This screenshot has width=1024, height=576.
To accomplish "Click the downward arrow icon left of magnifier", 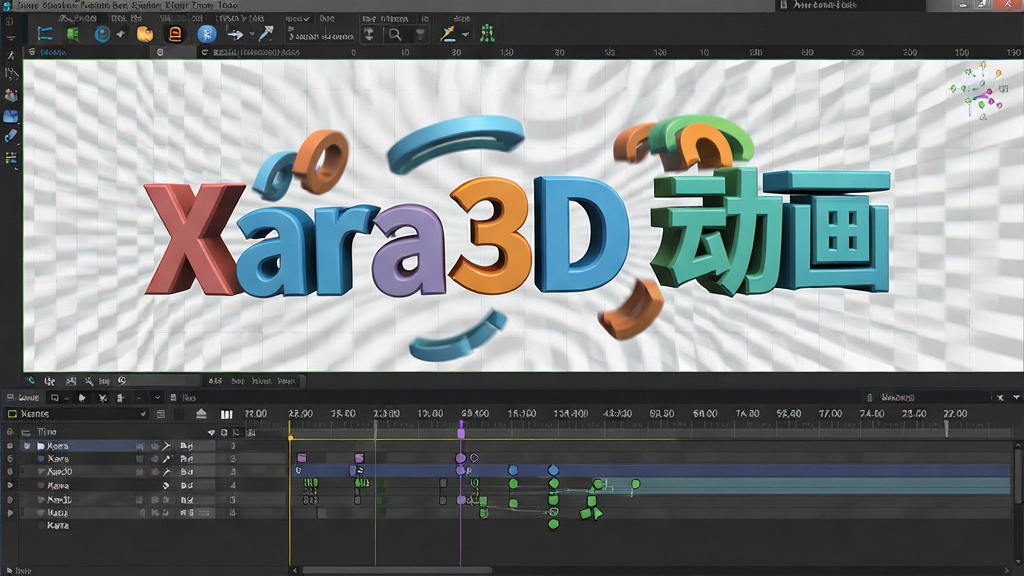I will [369, 35].
